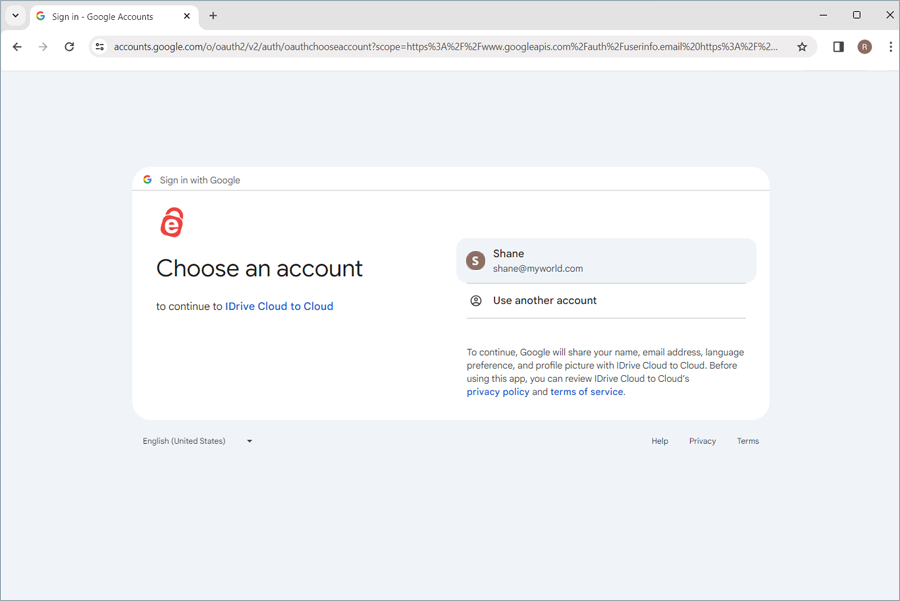This screenshot has width=900, height=601.
Task: Click shane@myworld.com email text
Action: (x=538, y=269)
